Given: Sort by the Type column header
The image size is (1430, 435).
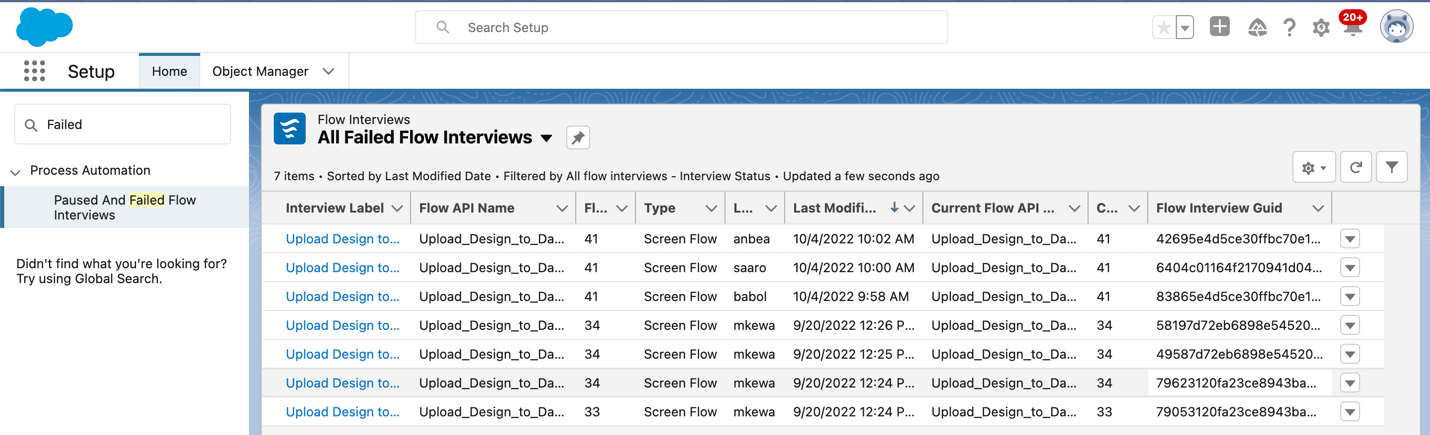Looking at the screenshot, I should click(x=660, y=208).
